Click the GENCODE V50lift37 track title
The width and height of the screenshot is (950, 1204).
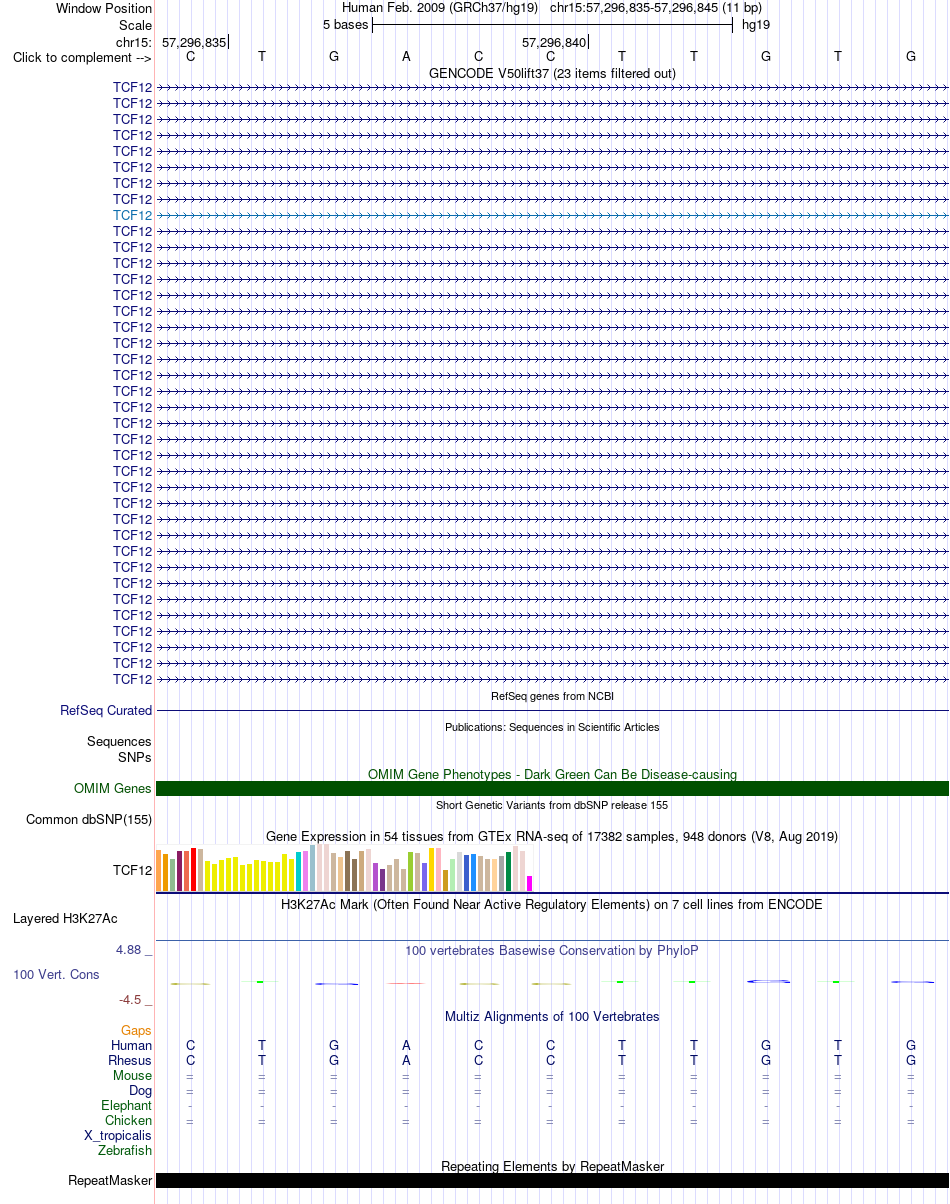point(552,73)
